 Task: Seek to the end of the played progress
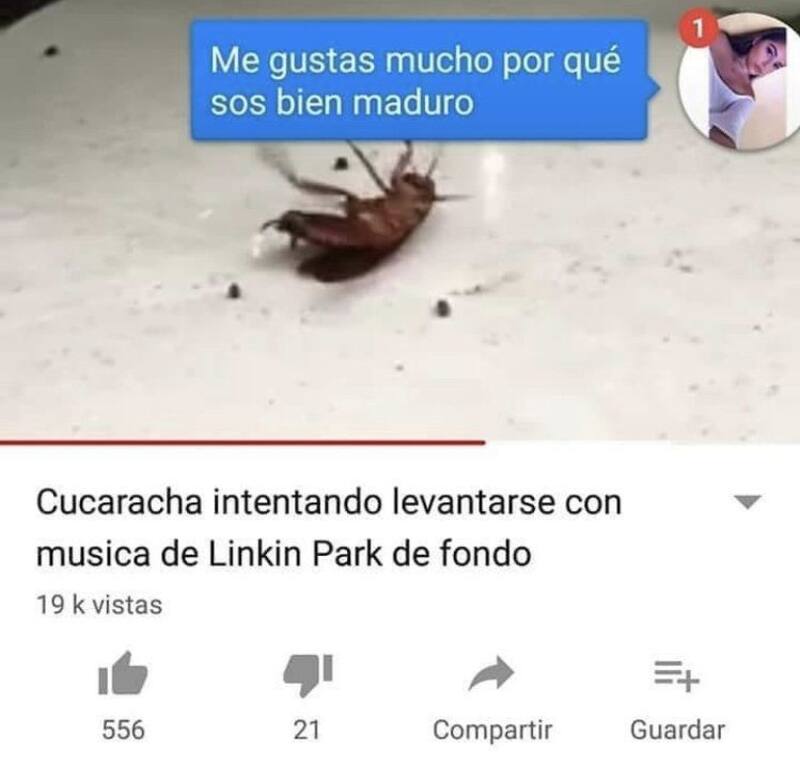(484, 442)
